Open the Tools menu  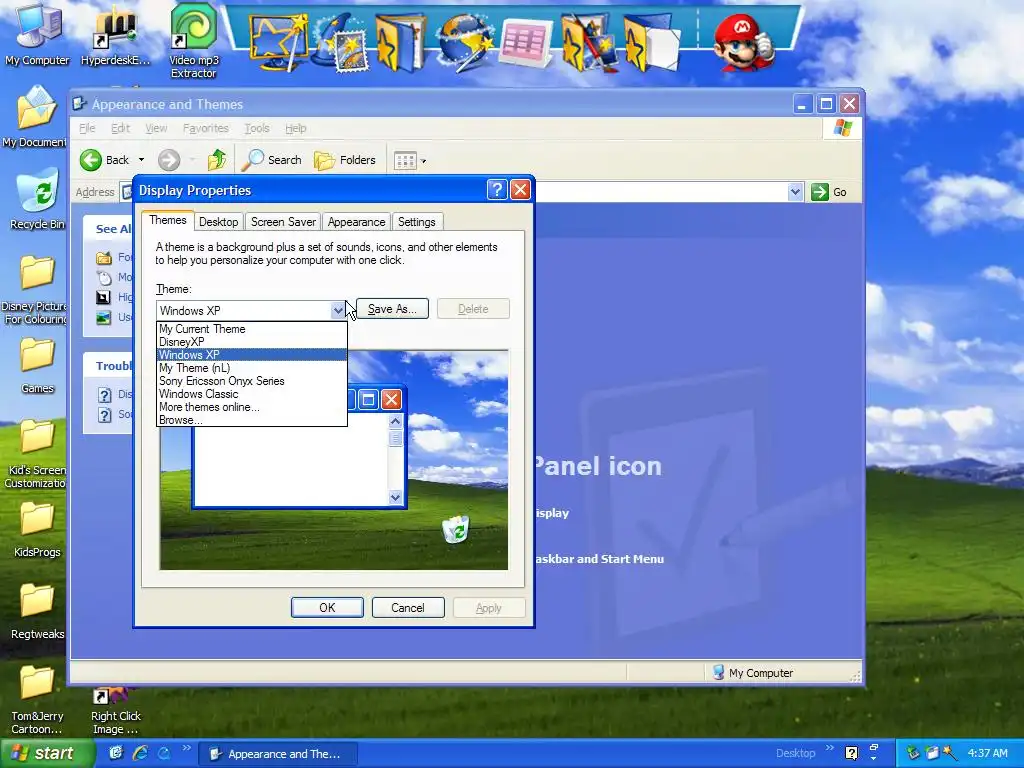click(x=257, y=129)
